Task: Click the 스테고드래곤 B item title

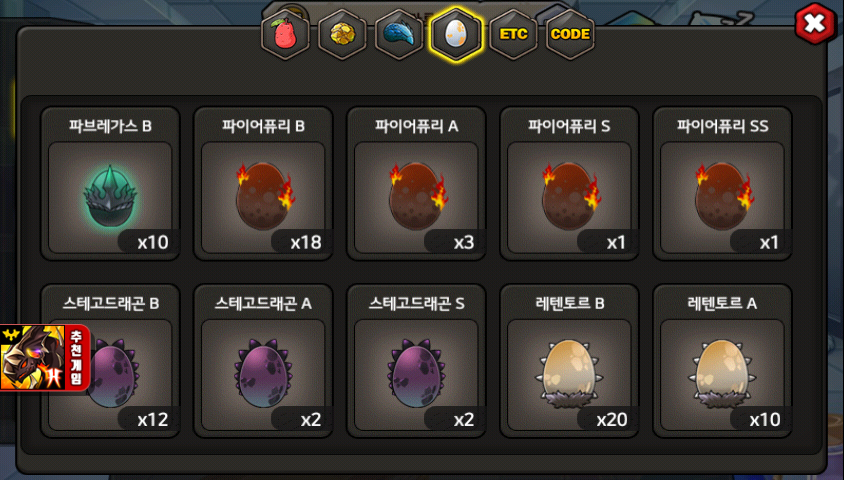Action: [111, 303]
